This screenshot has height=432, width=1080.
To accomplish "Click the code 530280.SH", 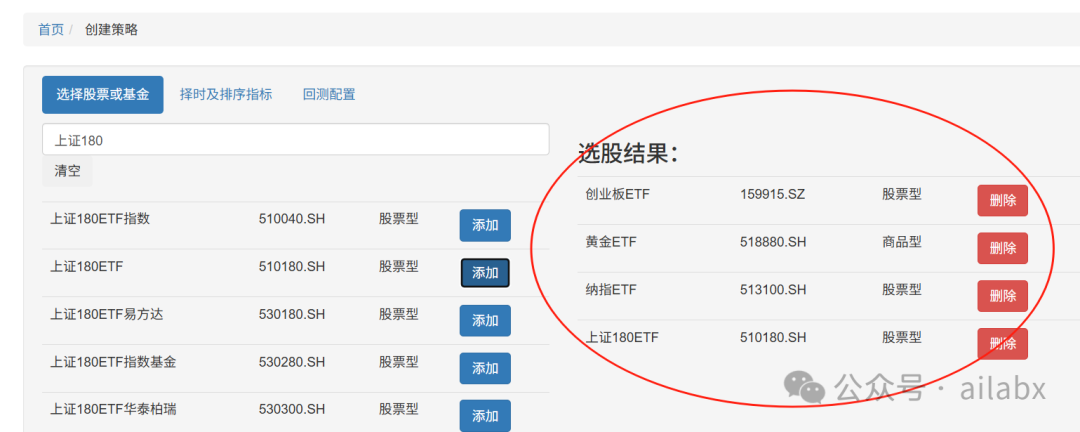I will tap(291, 362).
